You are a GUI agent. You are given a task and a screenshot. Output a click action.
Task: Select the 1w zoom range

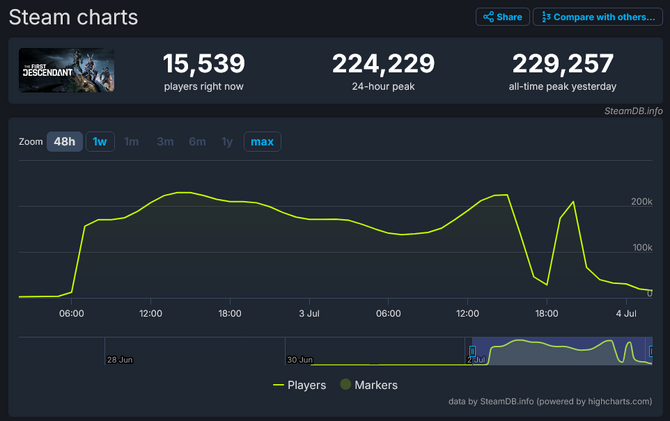(100, 142)
